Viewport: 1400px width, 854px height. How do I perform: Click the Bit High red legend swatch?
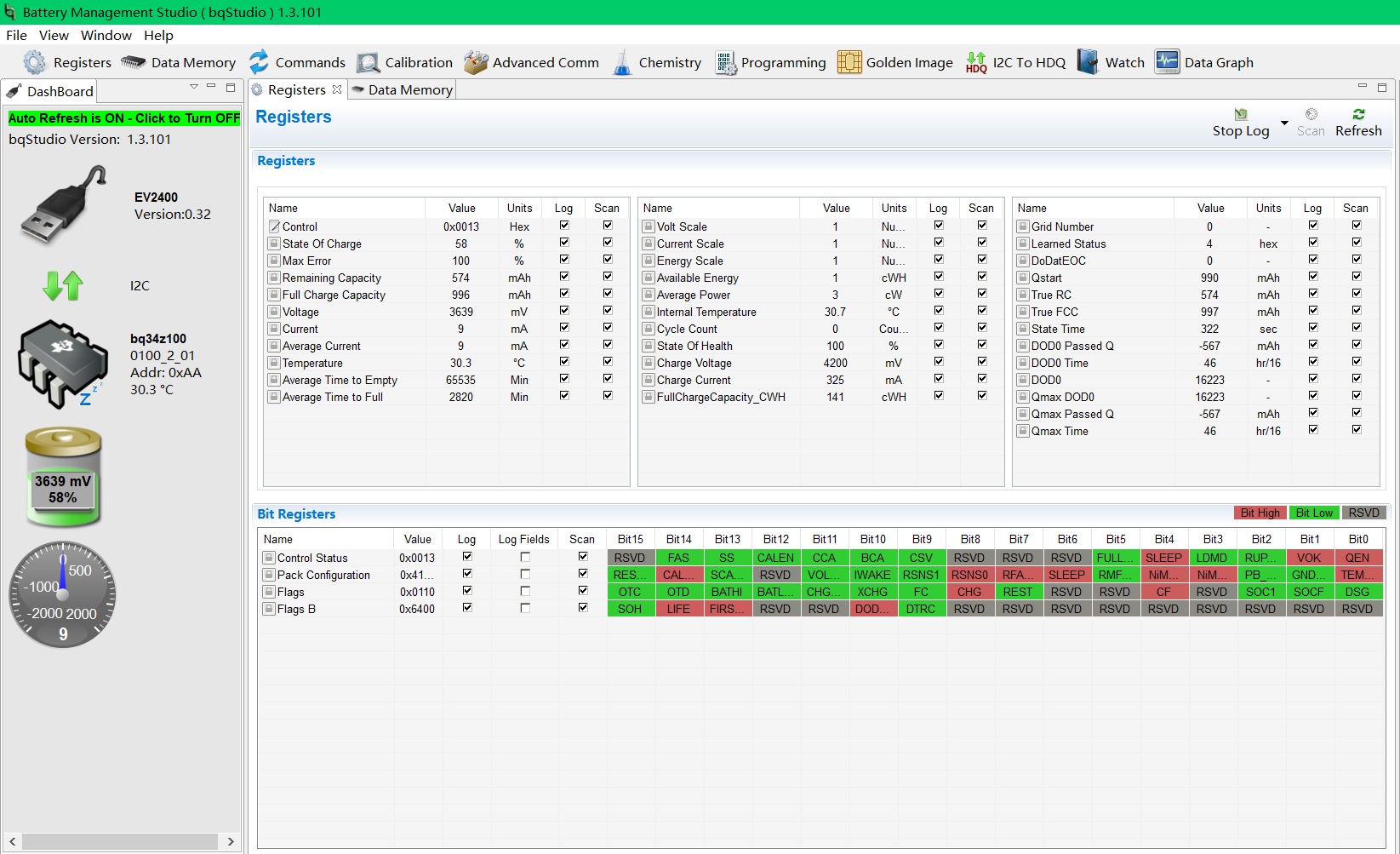(1260, 513)
